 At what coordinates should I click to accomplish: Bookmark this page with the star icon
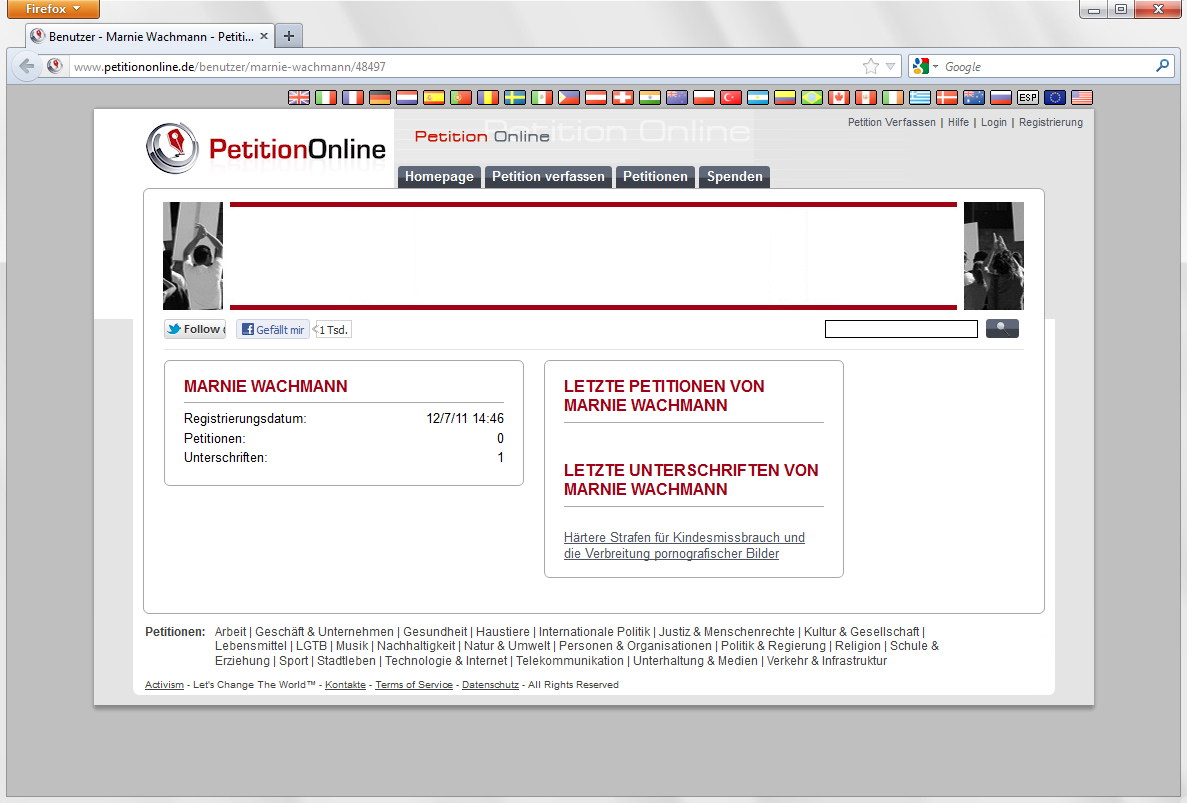tap(871, 66)
